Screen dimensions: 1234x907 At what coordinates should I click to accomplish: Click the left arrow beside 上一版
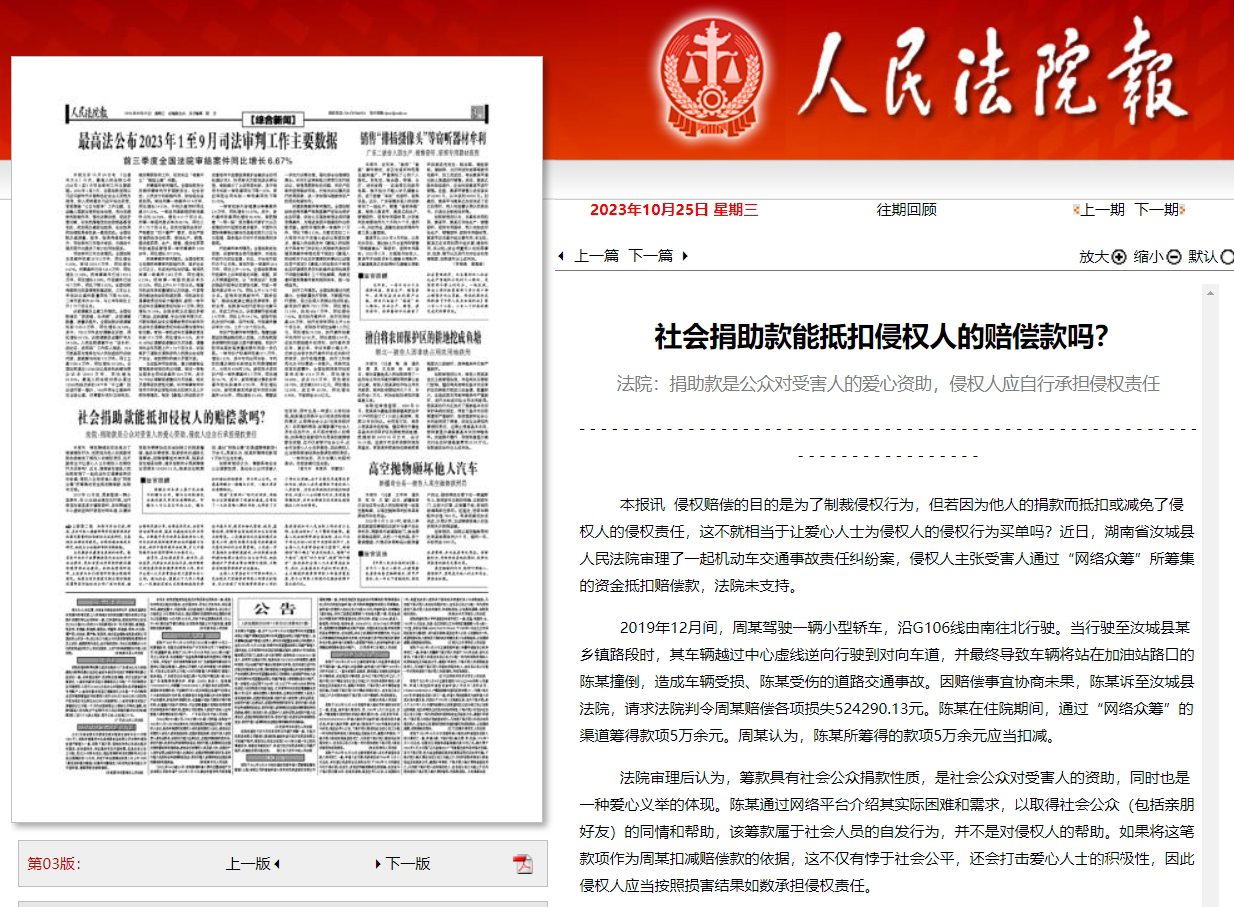pos(277,864)
